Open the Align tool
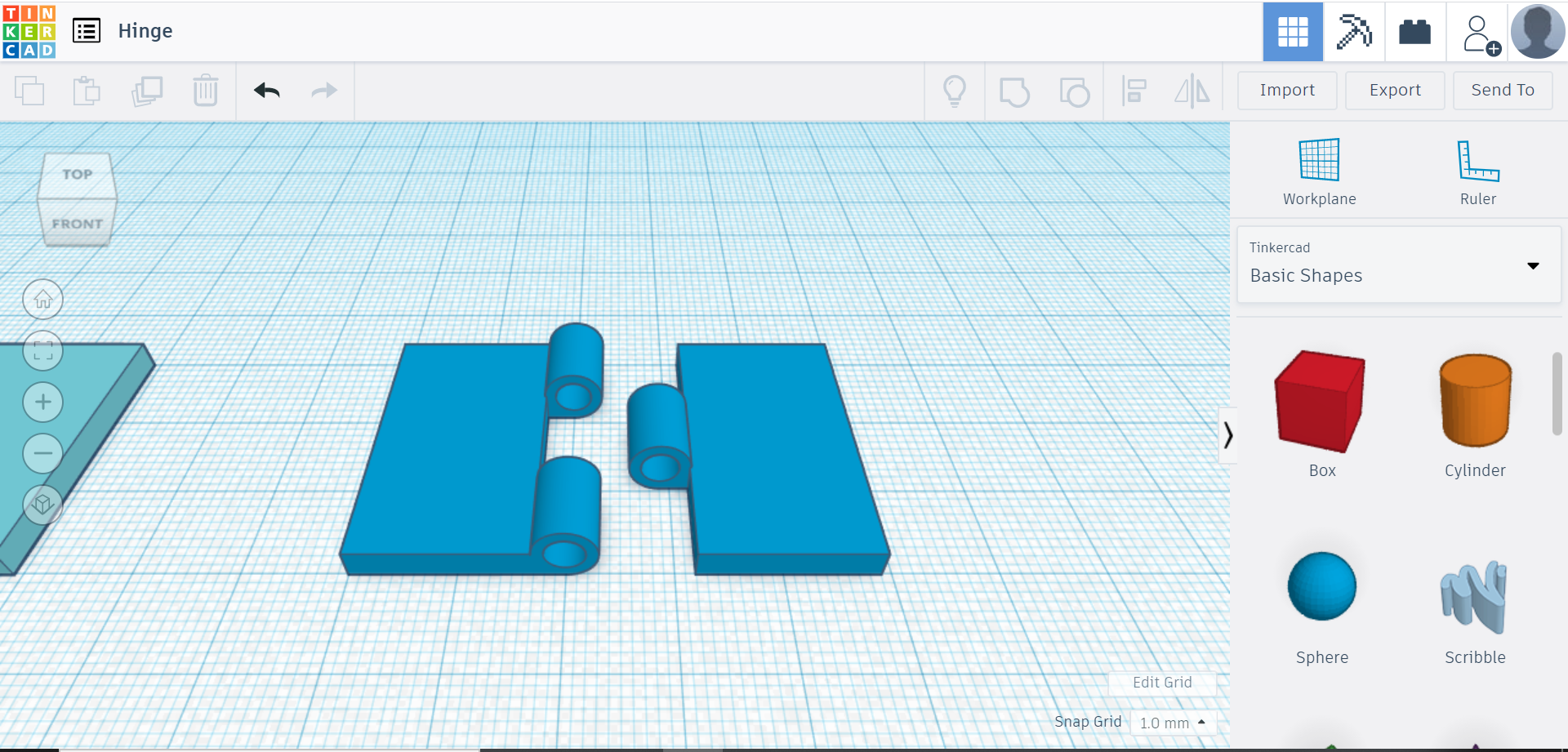 coord(1134,91)
